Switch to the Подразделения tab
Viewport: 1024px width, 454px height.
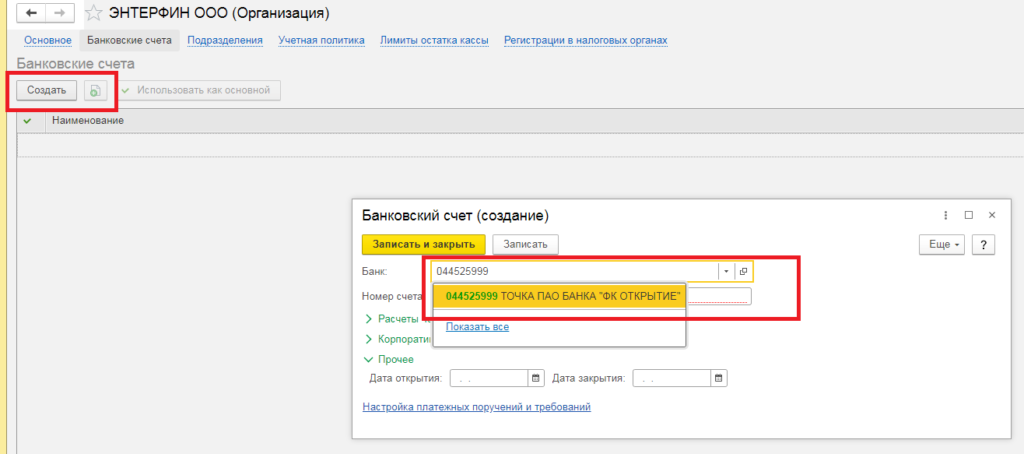pyautogui.click(x=225, y=41)
